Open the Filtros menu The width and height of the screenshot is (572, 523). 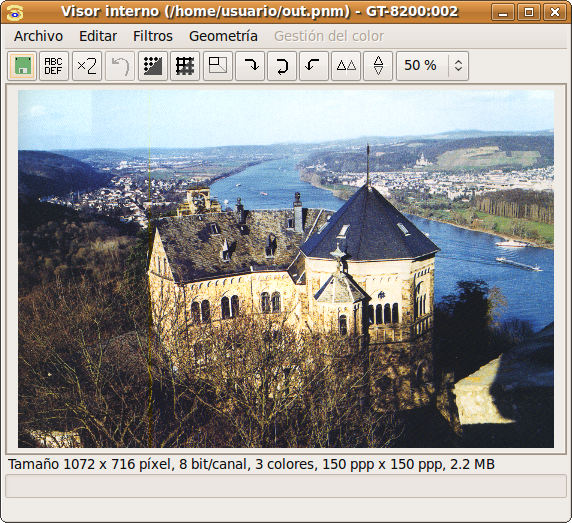[x=153, y=36]
